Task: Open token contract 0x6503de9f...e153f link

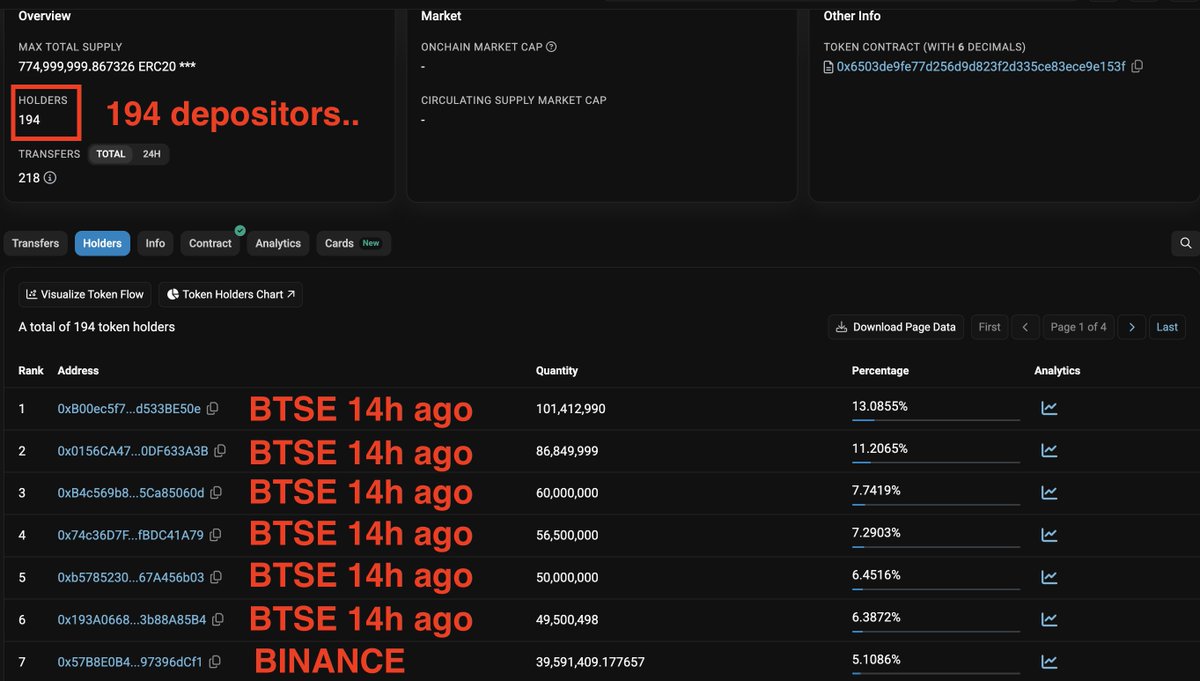Action: click(981, 67)
